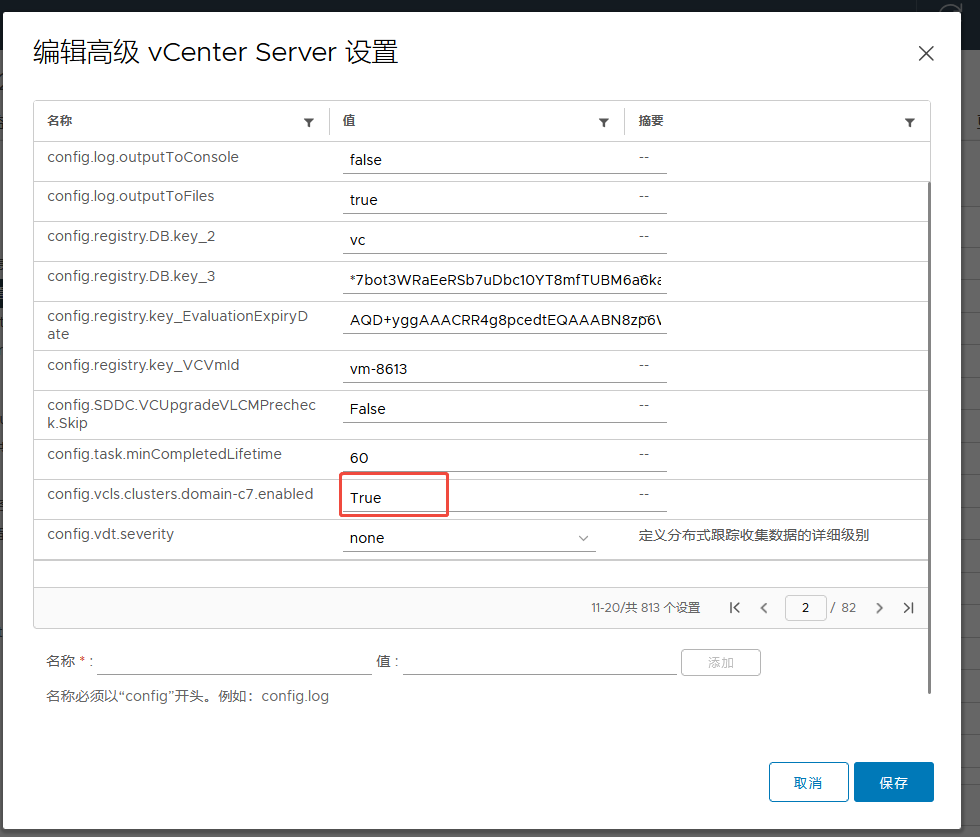Jump to the last settings page
Screen dimensions: 980x837
coord(908,608)
